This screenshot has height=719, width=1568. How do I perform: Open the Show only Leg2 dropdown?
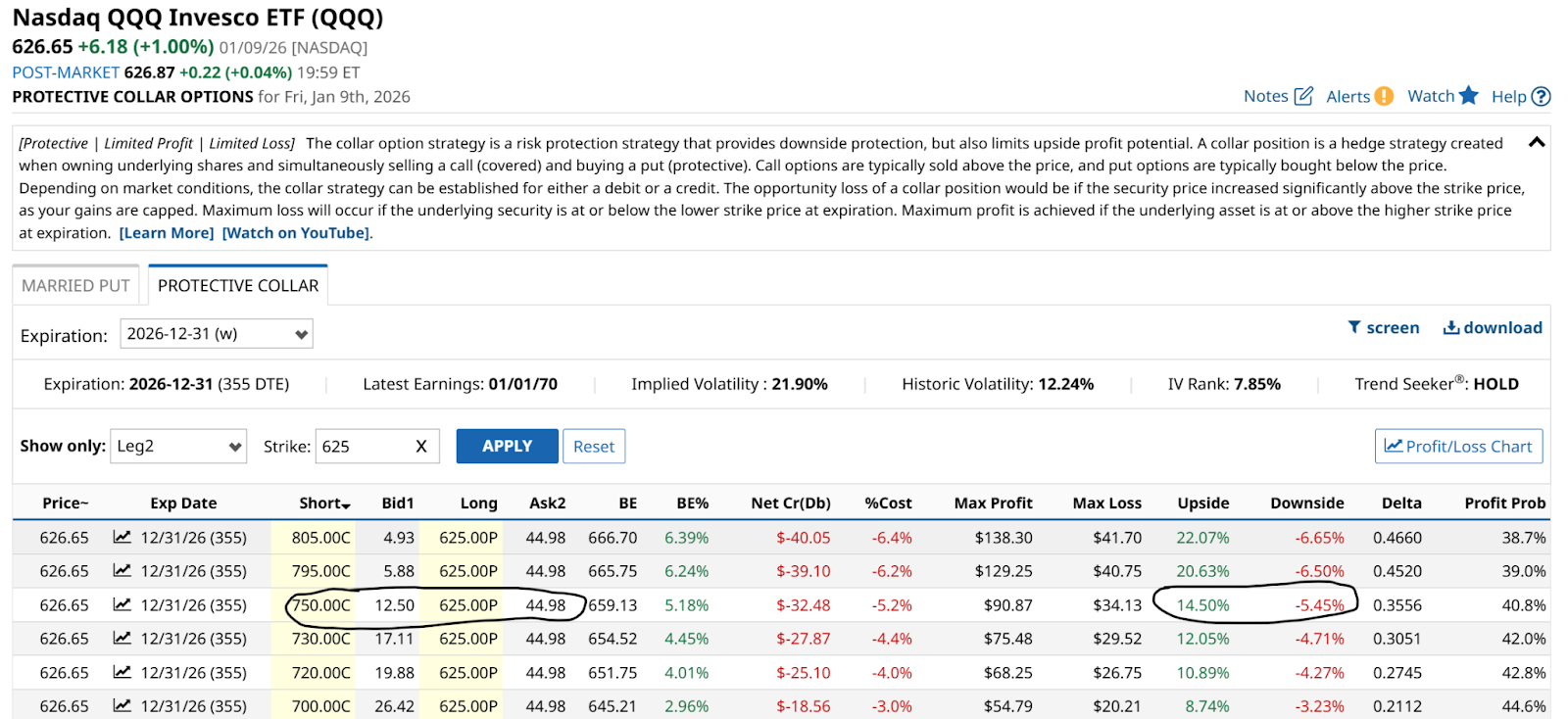[178, 447]
